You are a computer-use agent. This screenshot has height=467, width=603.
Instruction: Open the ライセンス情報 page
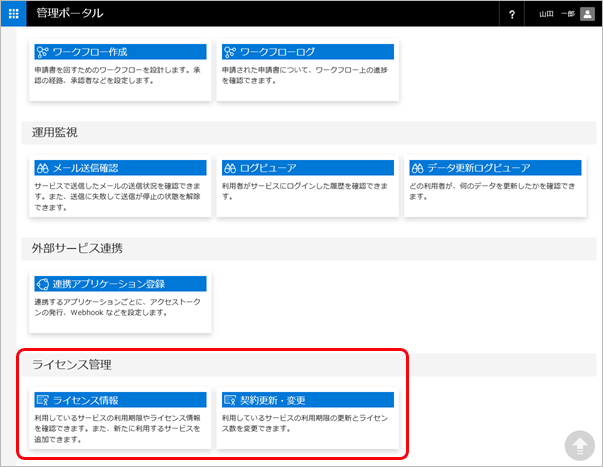coord(85,400)
